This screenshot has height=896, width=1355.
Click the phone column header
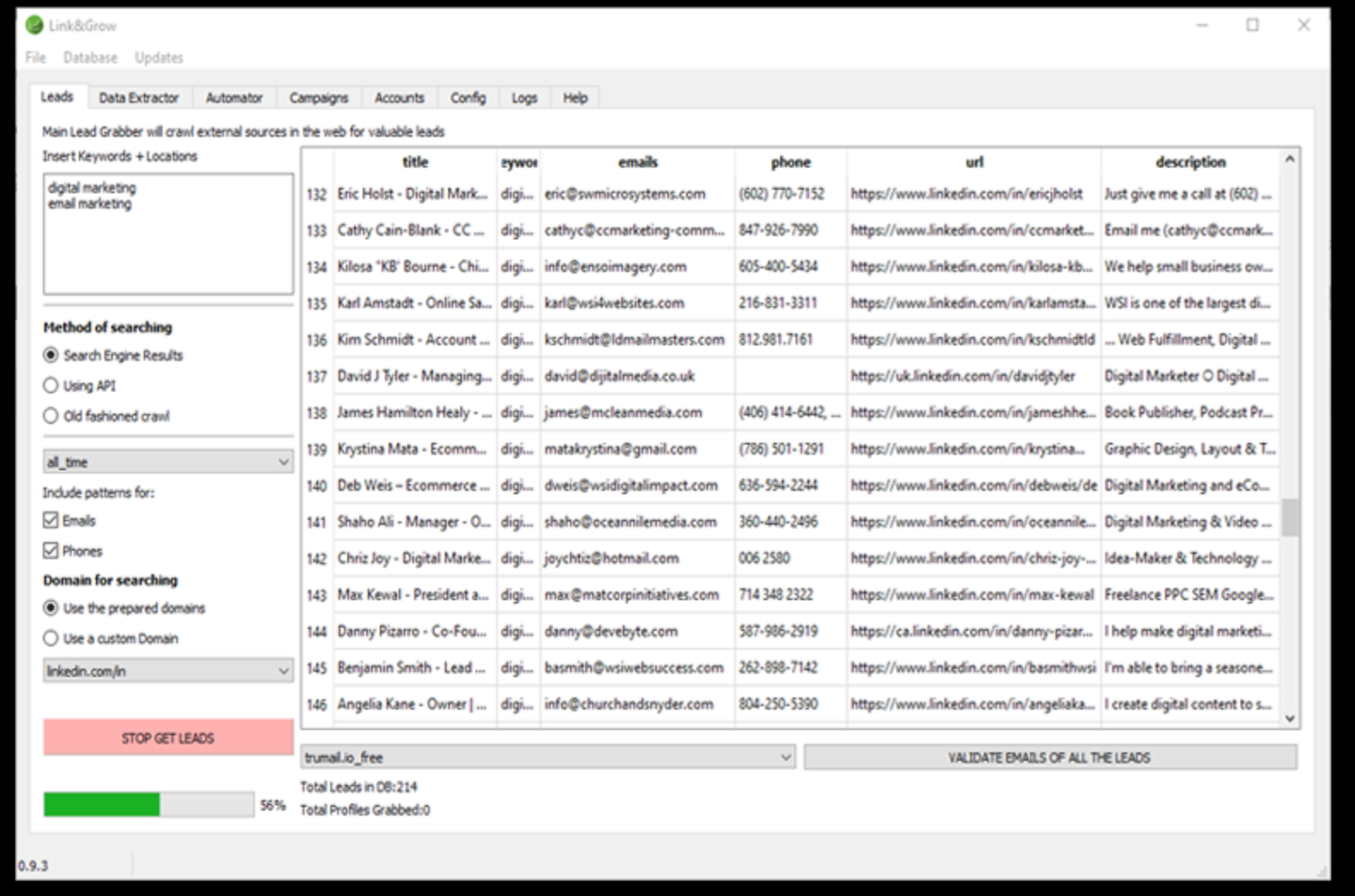click(x=790, y=162)
